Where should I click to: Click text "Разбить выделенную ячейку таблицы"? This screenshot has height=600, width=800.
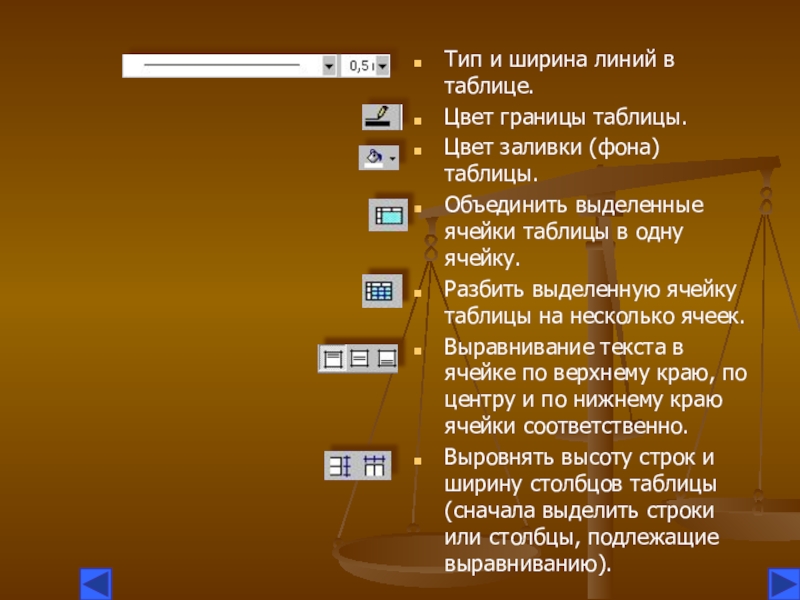tap(590, 303)
